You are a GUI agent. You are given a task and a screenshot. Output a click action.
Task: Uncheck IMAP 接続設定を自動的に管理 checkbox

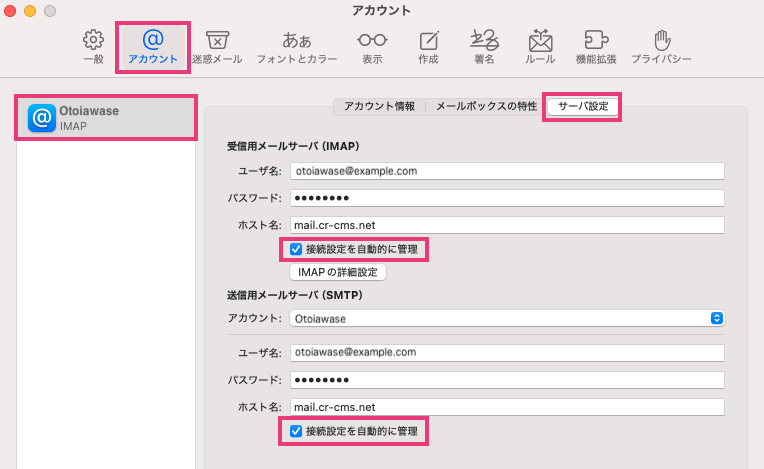pyautogui.click(x=296, y=249)
